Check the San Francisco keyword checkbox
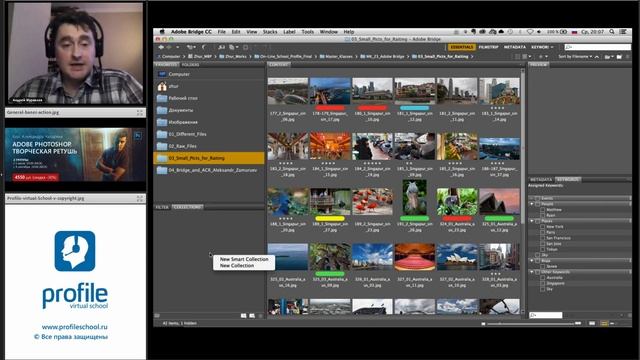This screenshot has width=640, height=360. coord(542,238)
